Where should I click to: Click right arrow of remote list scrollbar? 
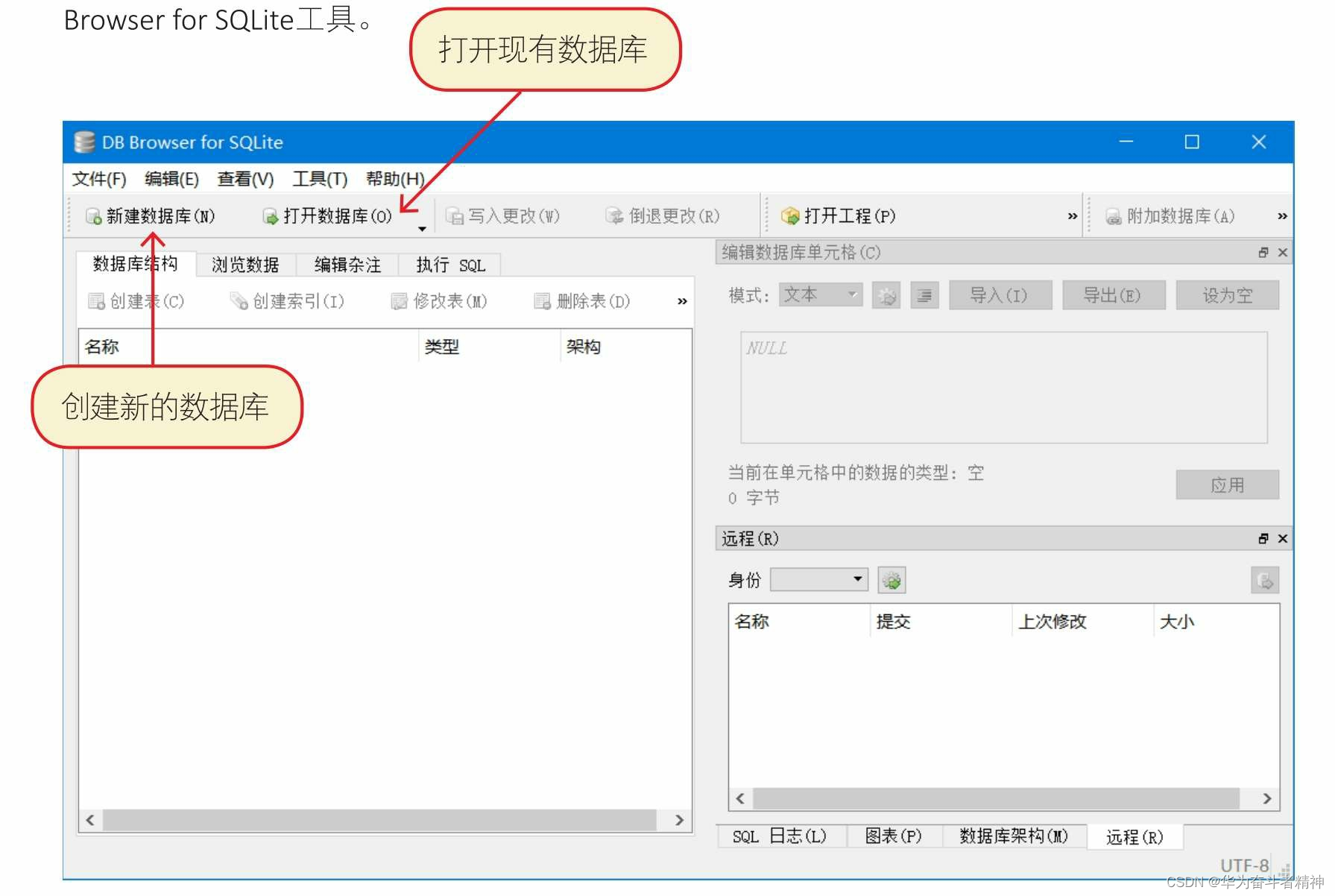pos(1267,799)
